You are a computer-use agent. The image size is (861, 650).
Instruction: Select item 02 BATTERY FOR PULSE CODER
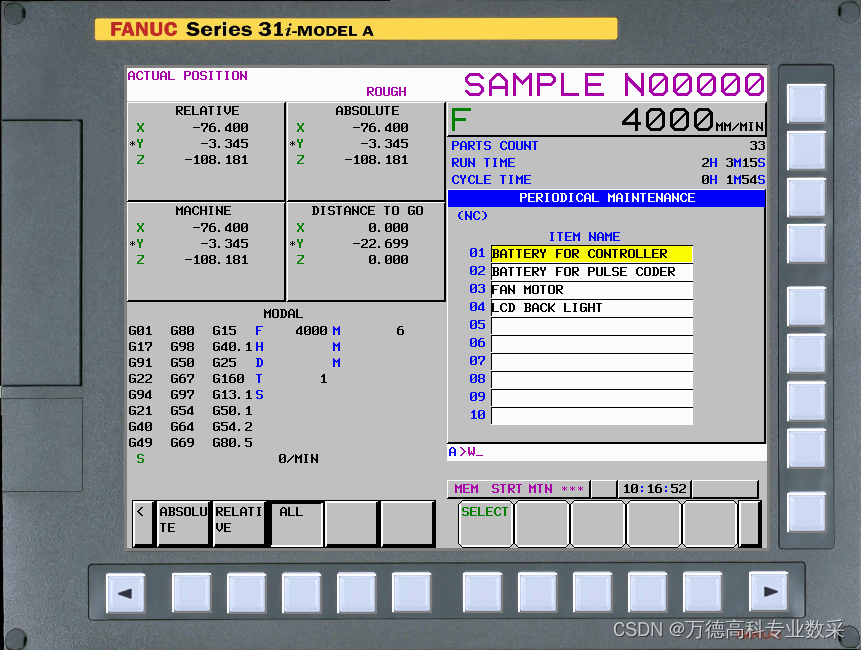coord(592,272)
